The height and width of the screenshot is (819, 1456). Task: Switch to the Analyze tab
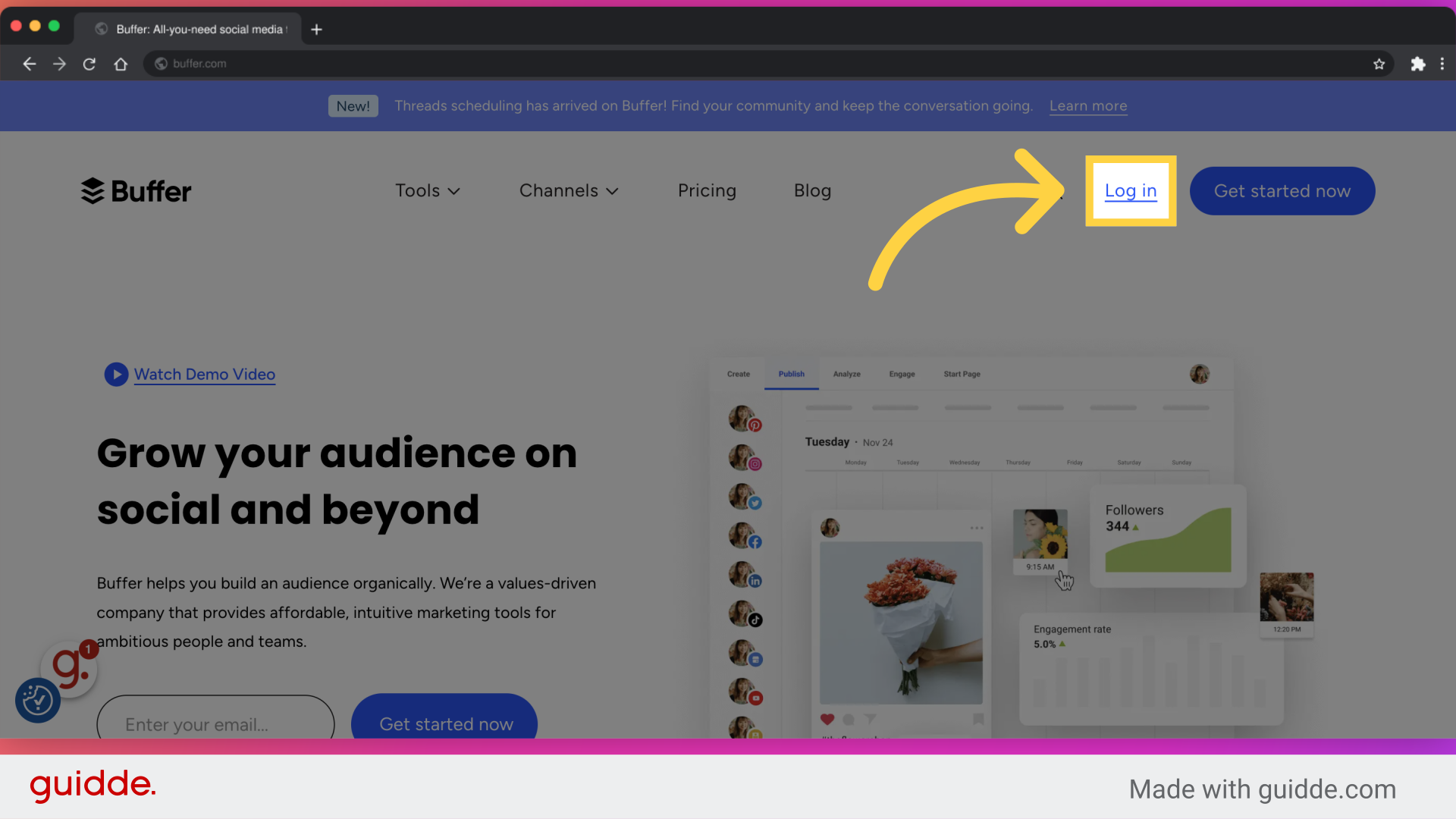click(x=846, y=374)
